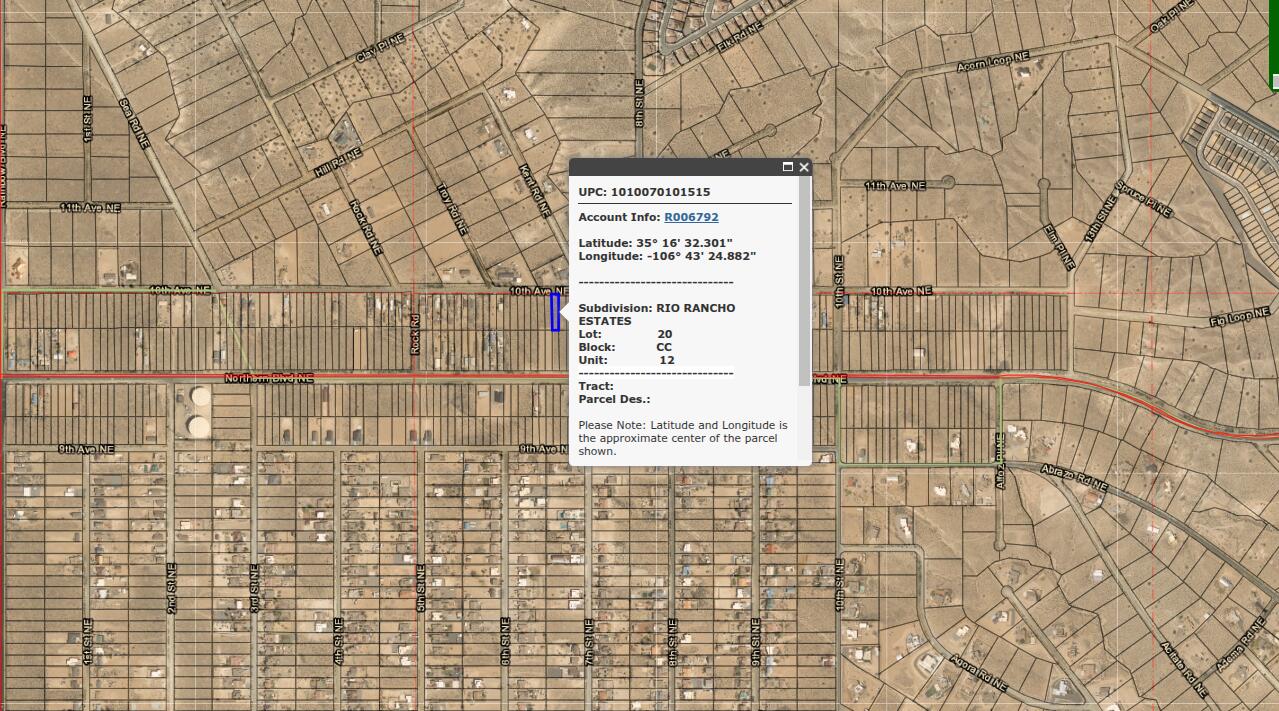Open the R006792 account info link
The height and width of the screenshot is (711, 1279).
click(x=693, y=215)
